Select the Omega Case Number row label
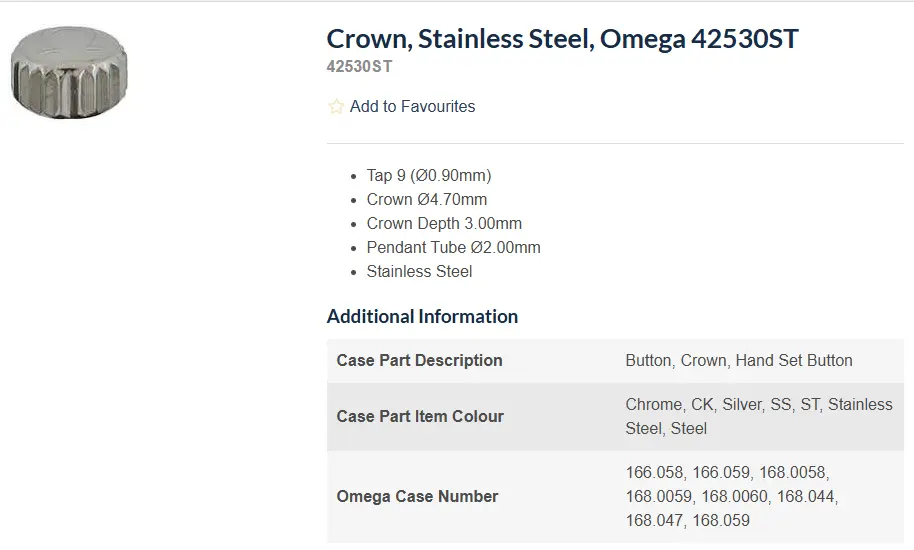 pos(417,496)
